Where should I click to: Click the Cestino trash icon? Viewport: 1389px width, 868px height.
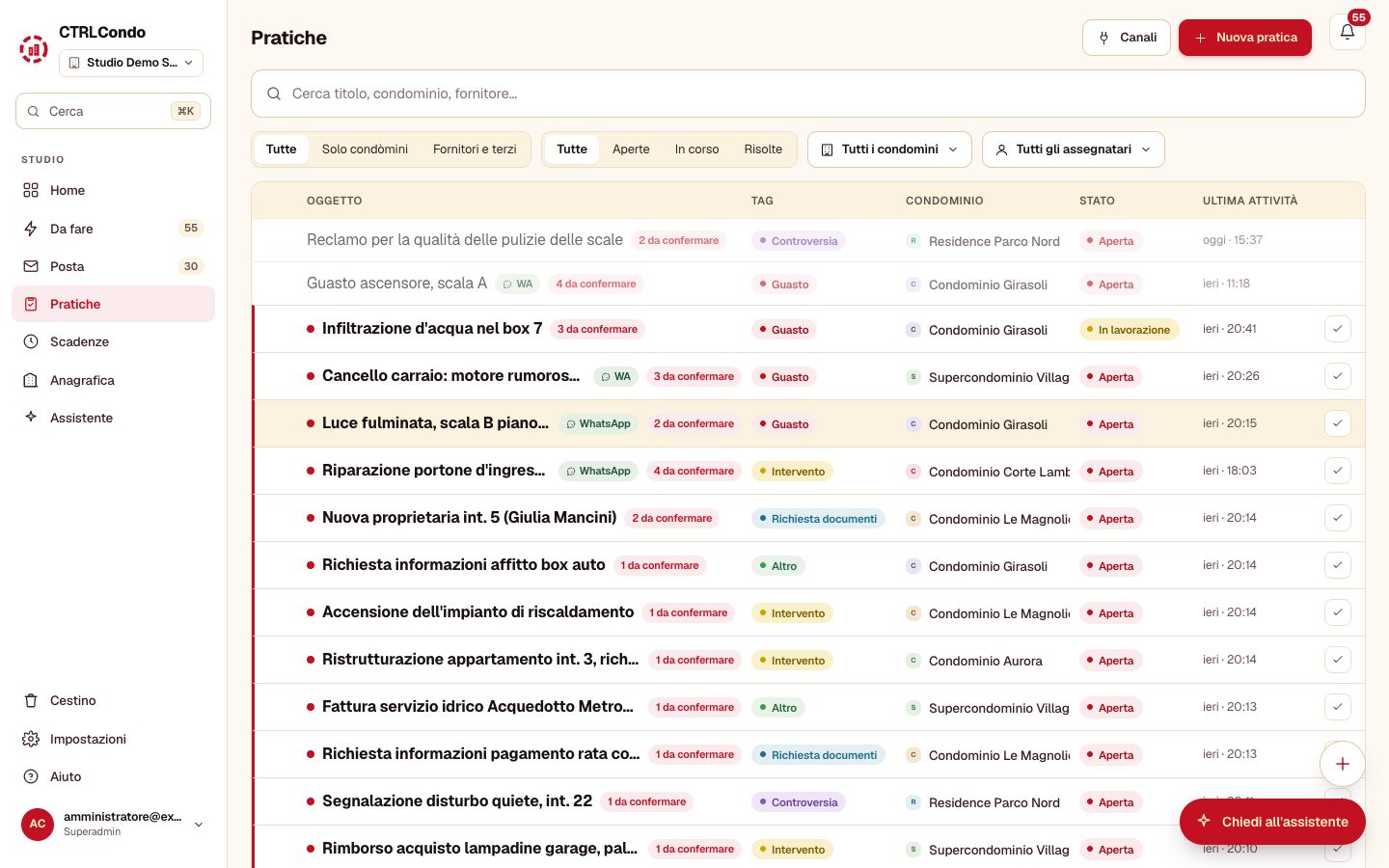click(31, 700)
